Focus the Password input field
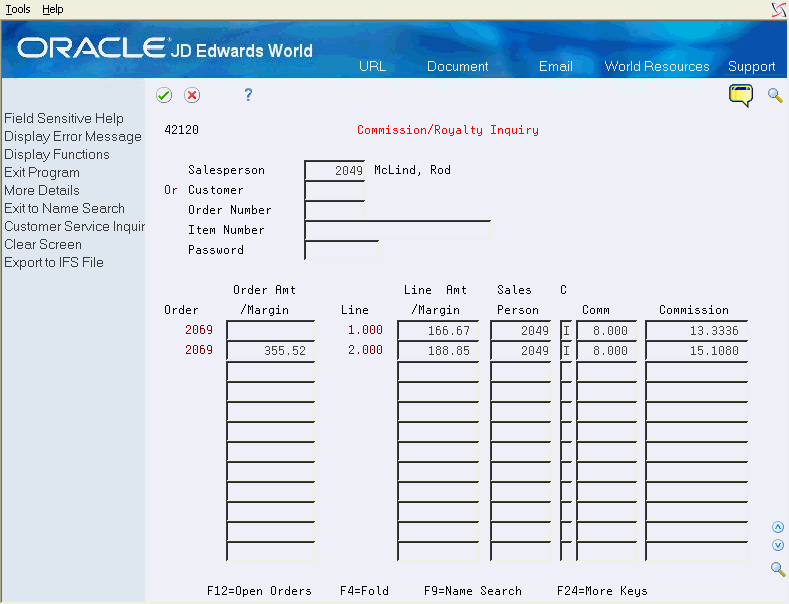 click(x=342, y=250)
